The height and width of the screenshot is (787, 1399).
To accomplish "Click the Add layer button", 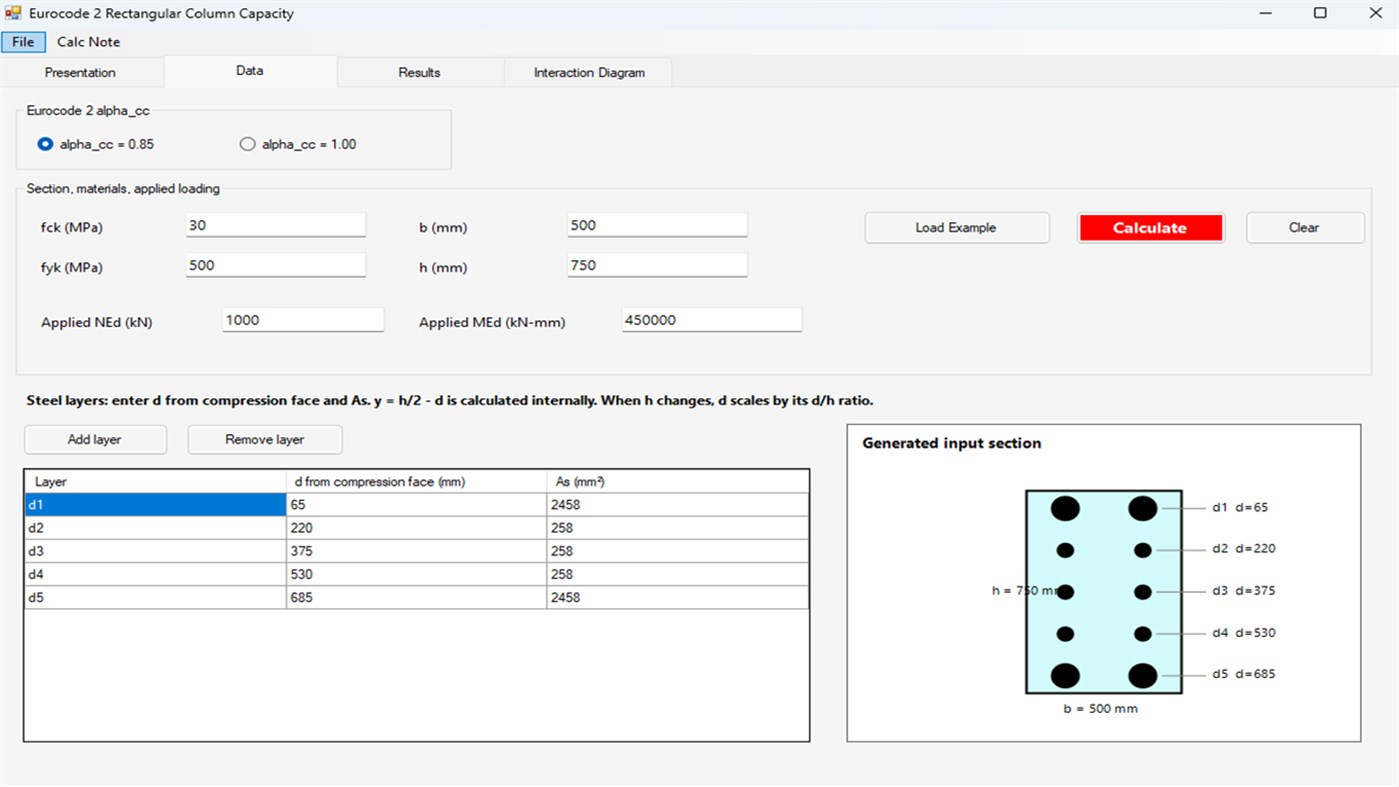I will pyautogui.click(x=95, y=439).
